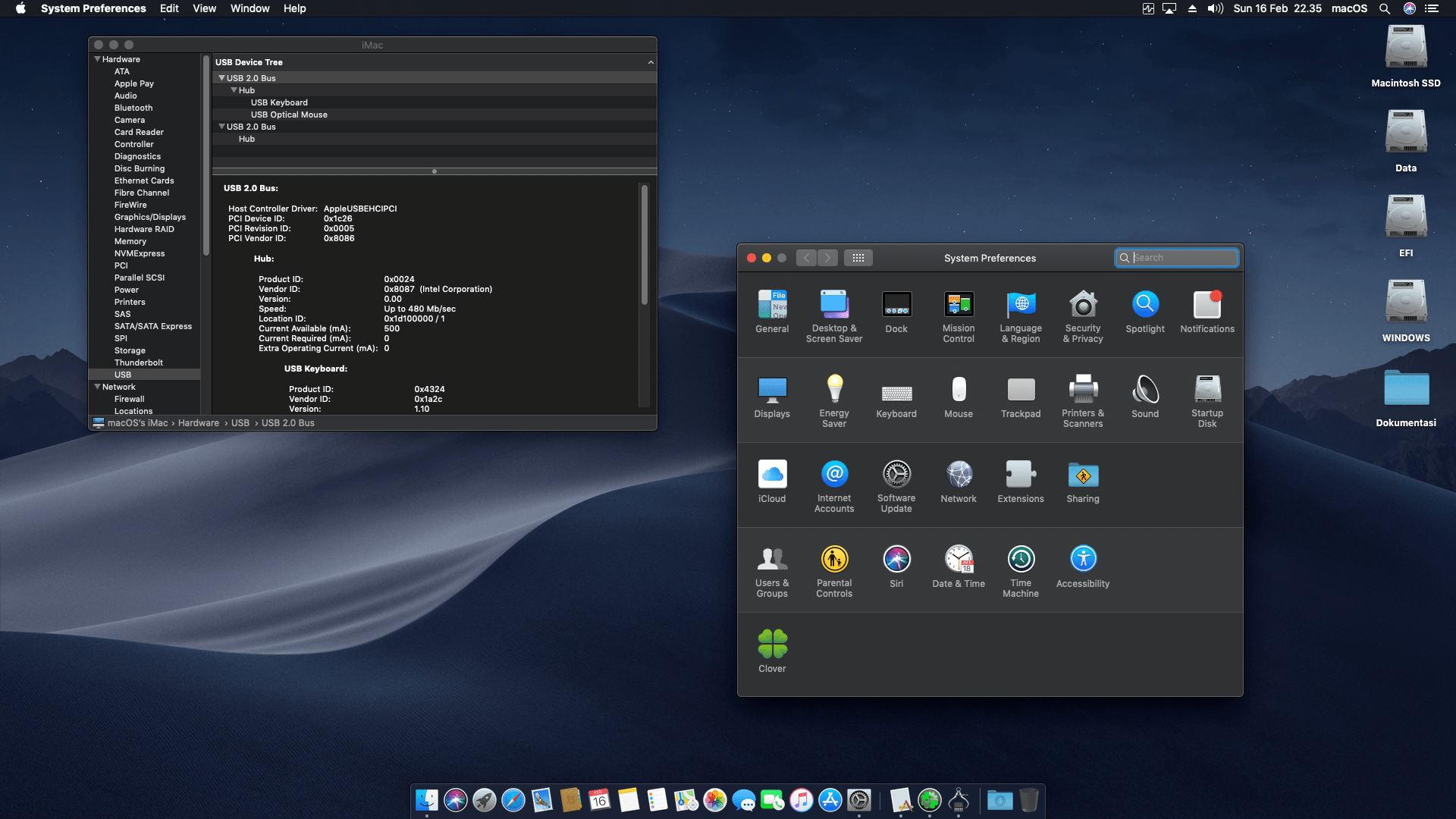Open Trackpad preferences
This screenshot has height=819, width=1456.
(x=1021, y=397)
